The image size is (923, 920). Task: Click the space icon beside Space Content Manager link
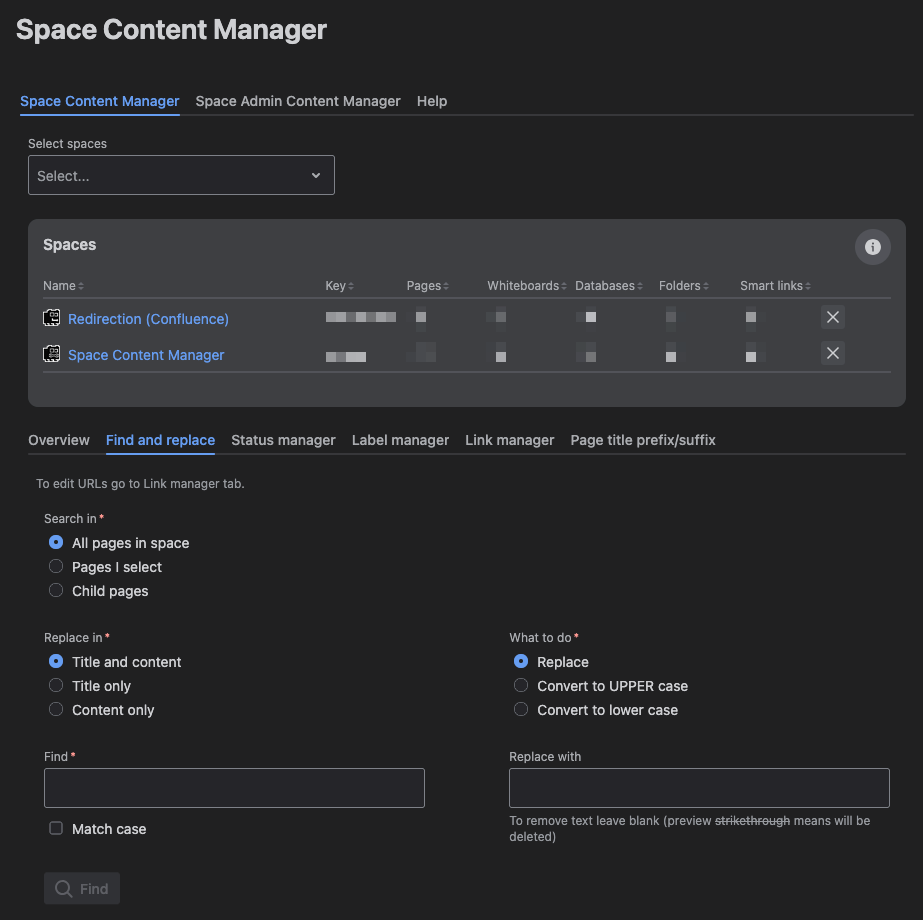(x=52, y=354)
